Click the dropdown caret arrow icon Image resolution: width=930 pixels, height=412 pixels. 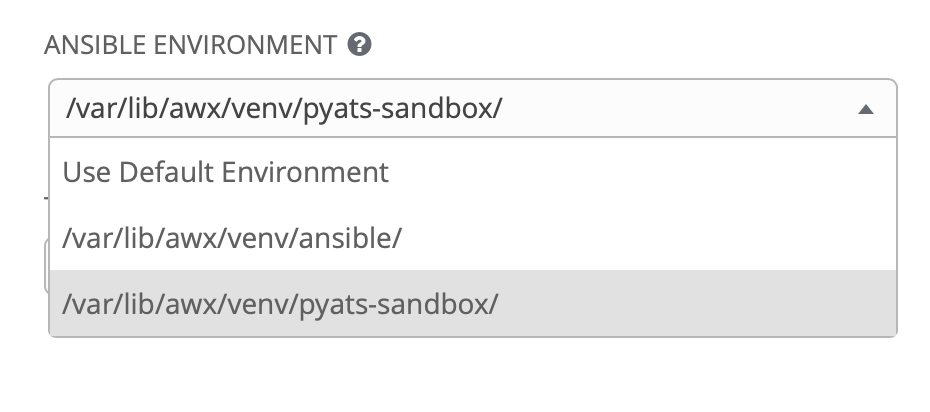tap(867, 109)
